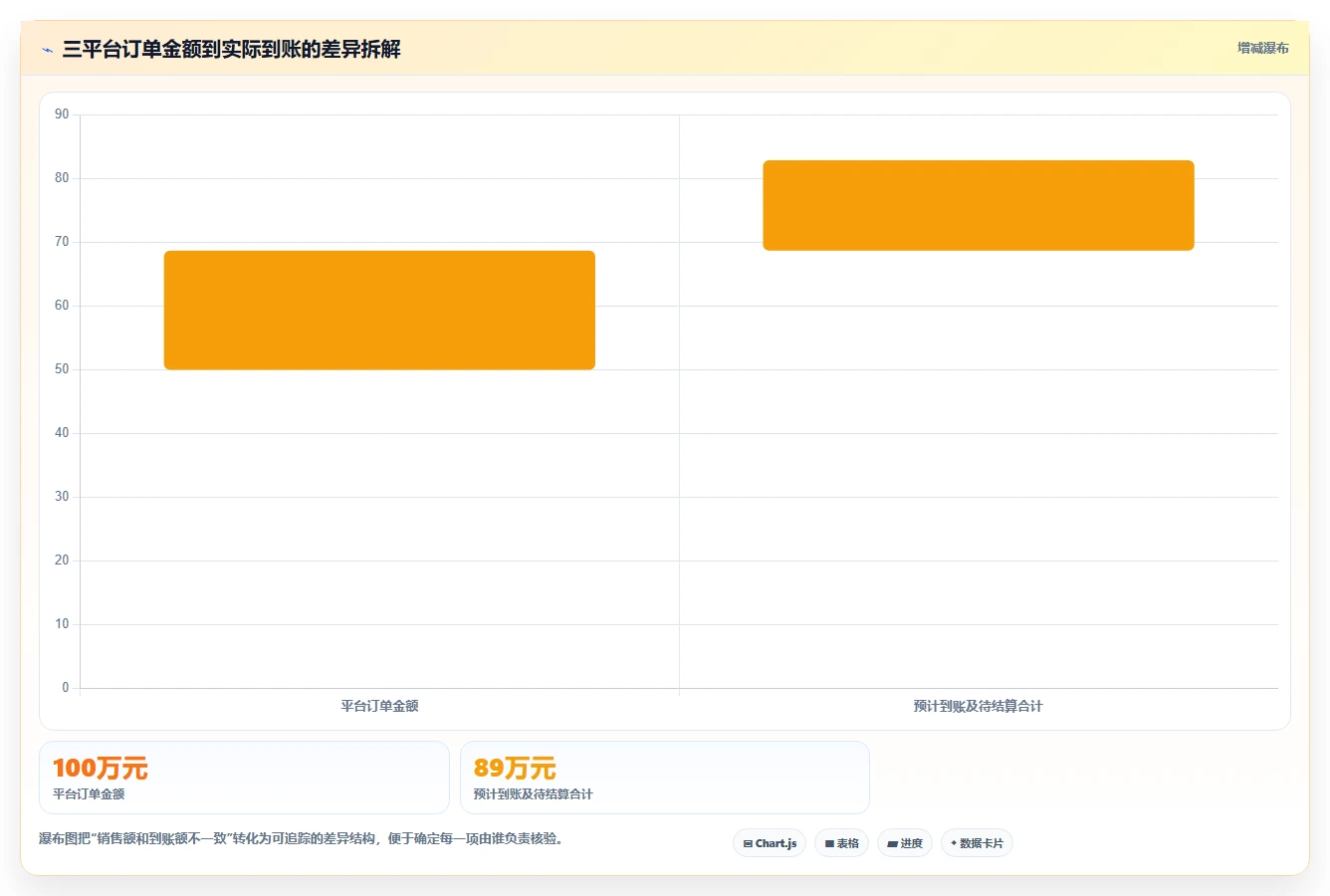Click the y-axis value 70
The height and width of the screenshot is (896, 1330).
point(62,242)
